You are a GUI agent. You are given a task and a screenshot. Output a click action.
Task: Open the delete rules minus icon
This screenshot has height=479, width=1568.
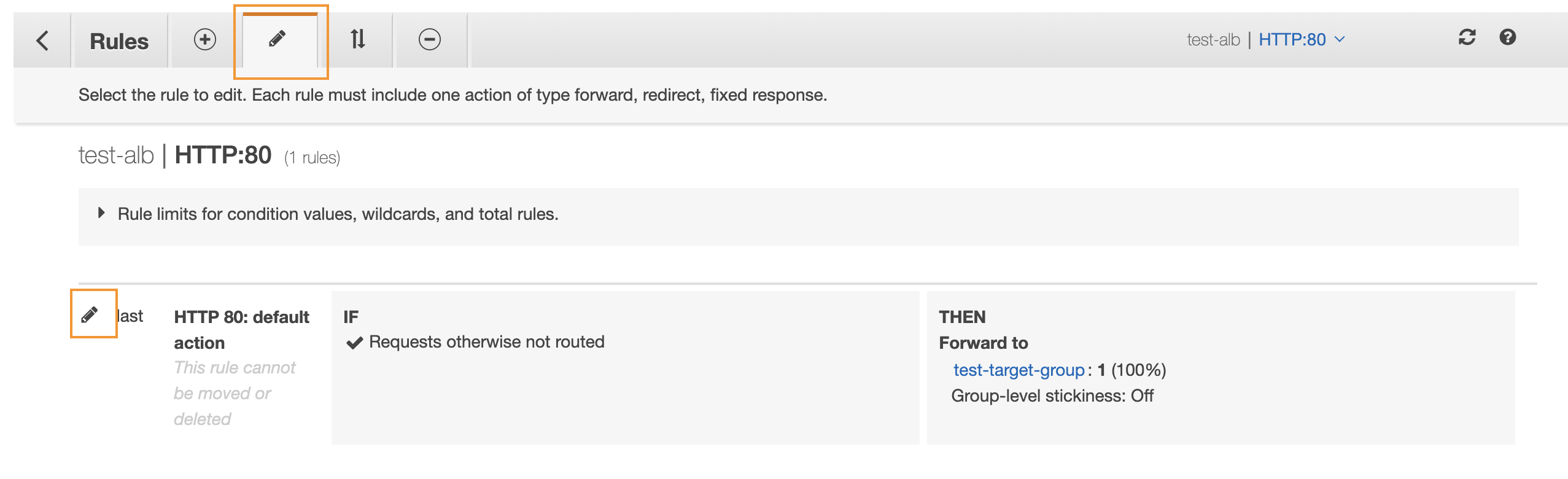[430, 39]
